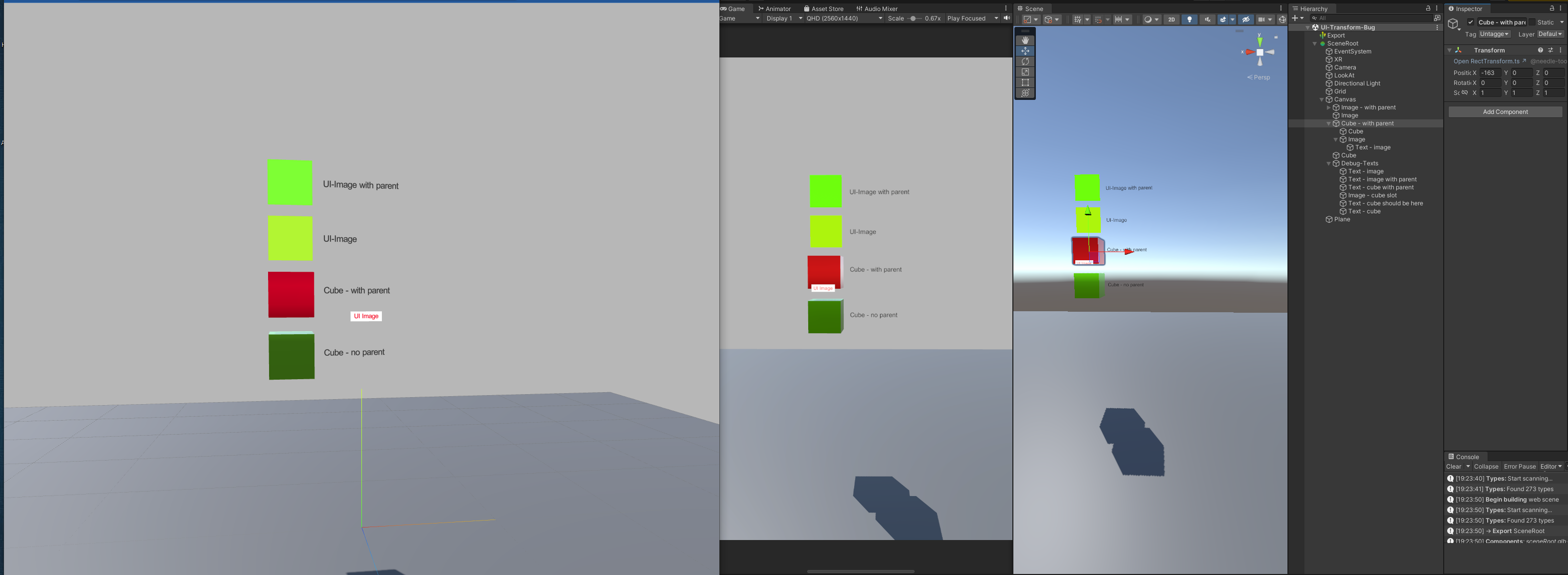The width and height of the screenshot is (1568, 575).
Task: Click the Transform component help icon
Action: tap(1541, 50)
